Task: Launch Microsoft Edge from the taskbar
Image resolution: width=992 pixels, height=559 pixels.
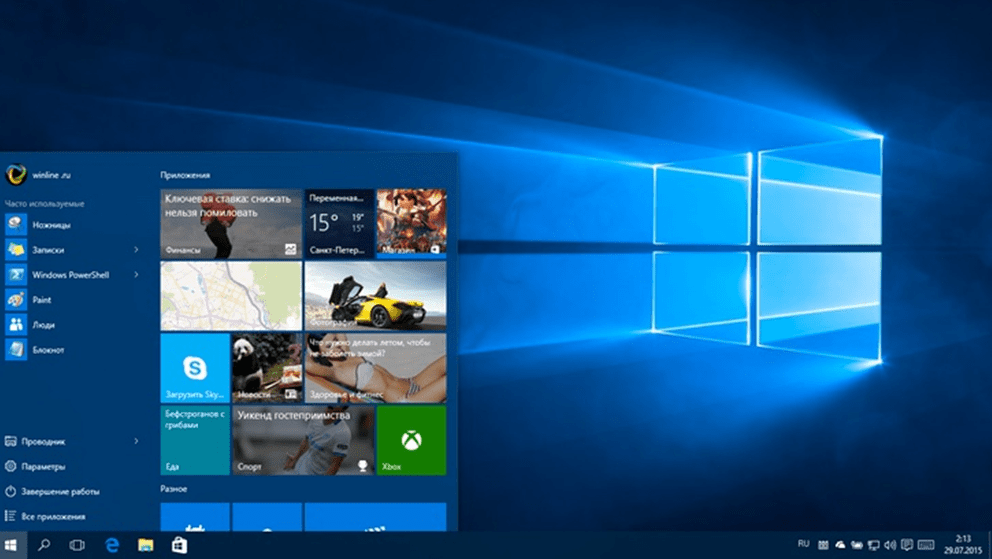Action: point(112,545)
